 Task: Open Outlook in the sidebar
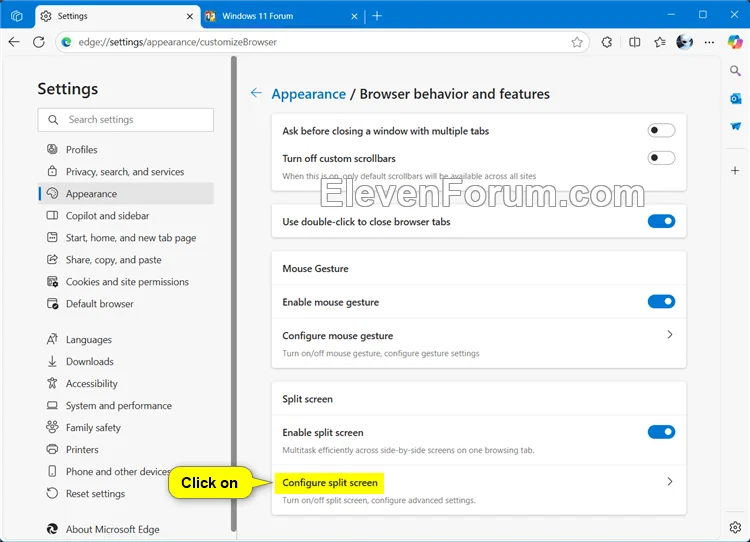pos(735,99)
